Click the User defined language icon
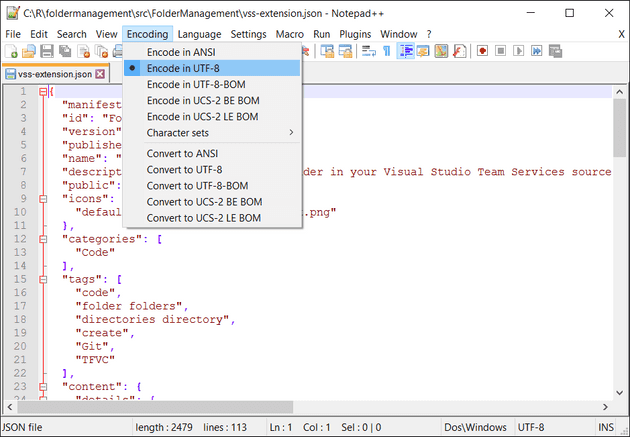 (423, 51)
